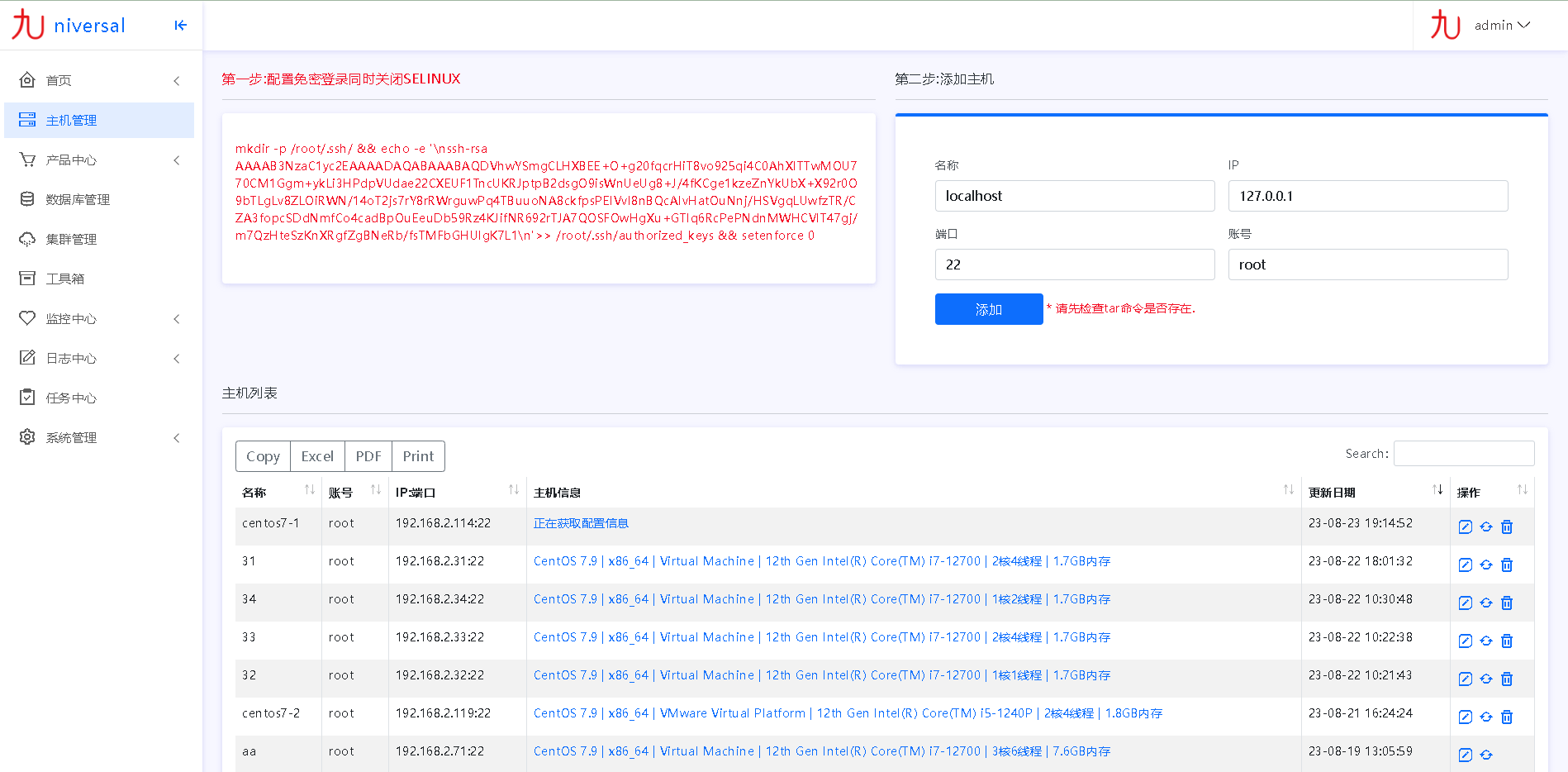Go to 集群管理 in the sidebar
The image size is (1568, 772).
coord(71,239)
